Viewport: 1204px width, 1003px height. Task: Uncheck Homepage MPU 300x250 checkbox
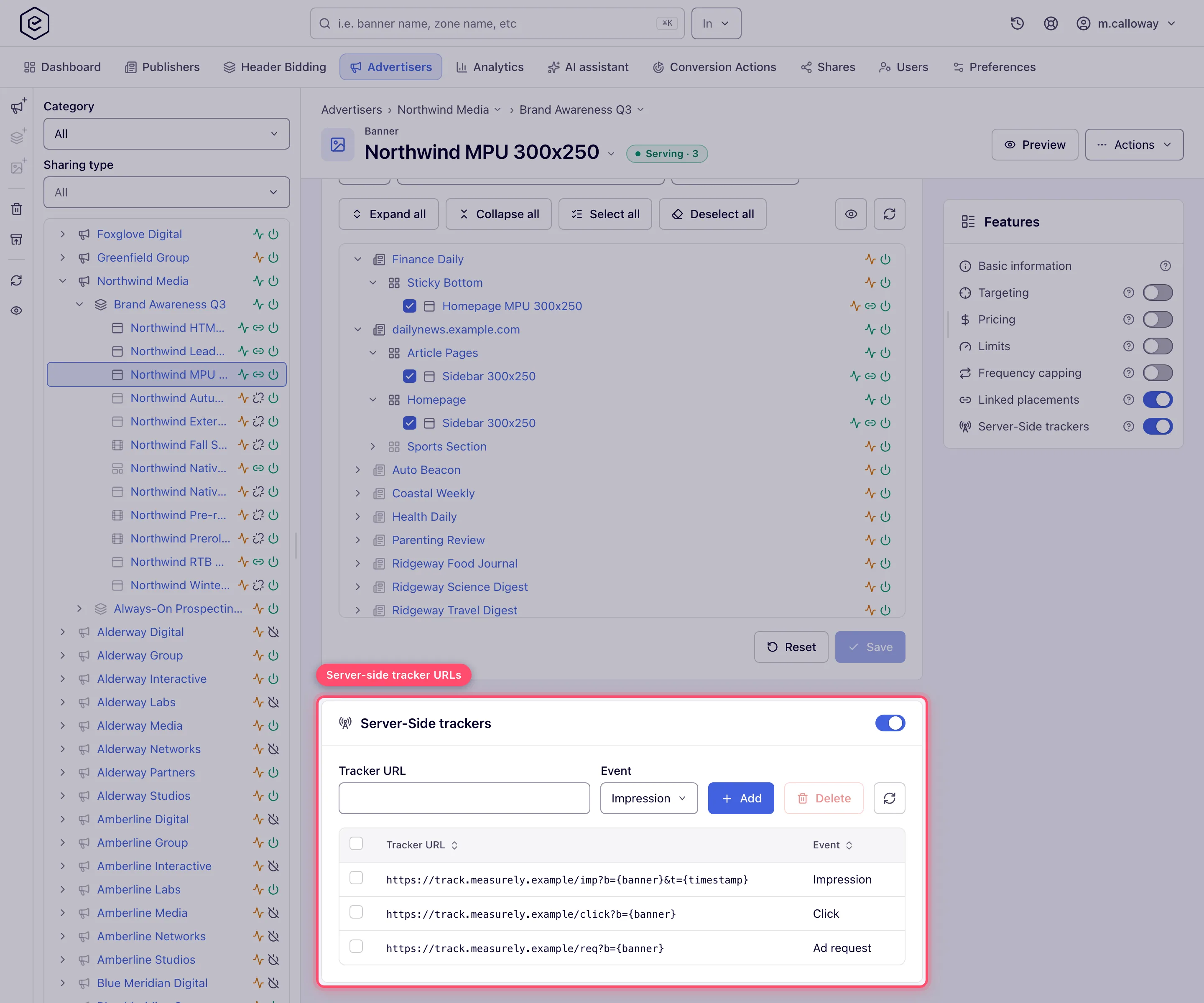click(x=409, y=306)
